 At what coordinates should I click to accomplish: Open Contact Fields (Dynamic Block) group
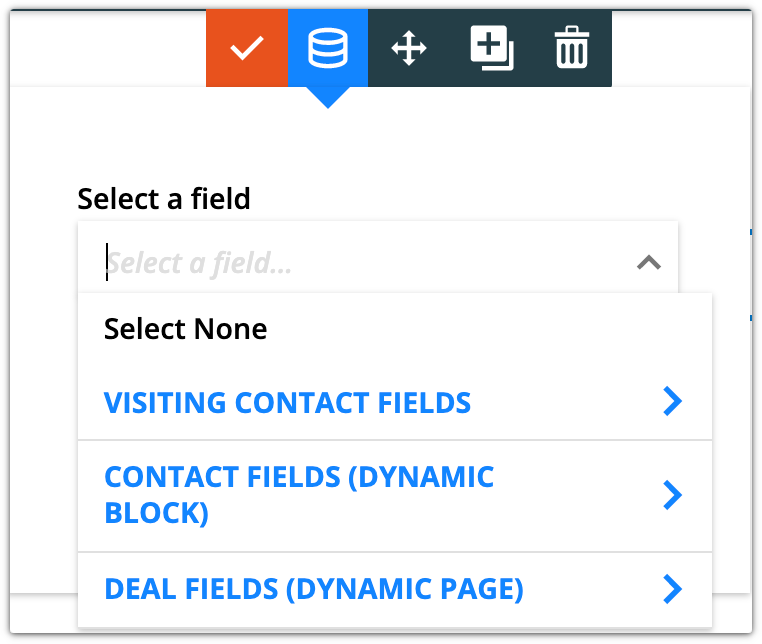(x=395, y=496)
